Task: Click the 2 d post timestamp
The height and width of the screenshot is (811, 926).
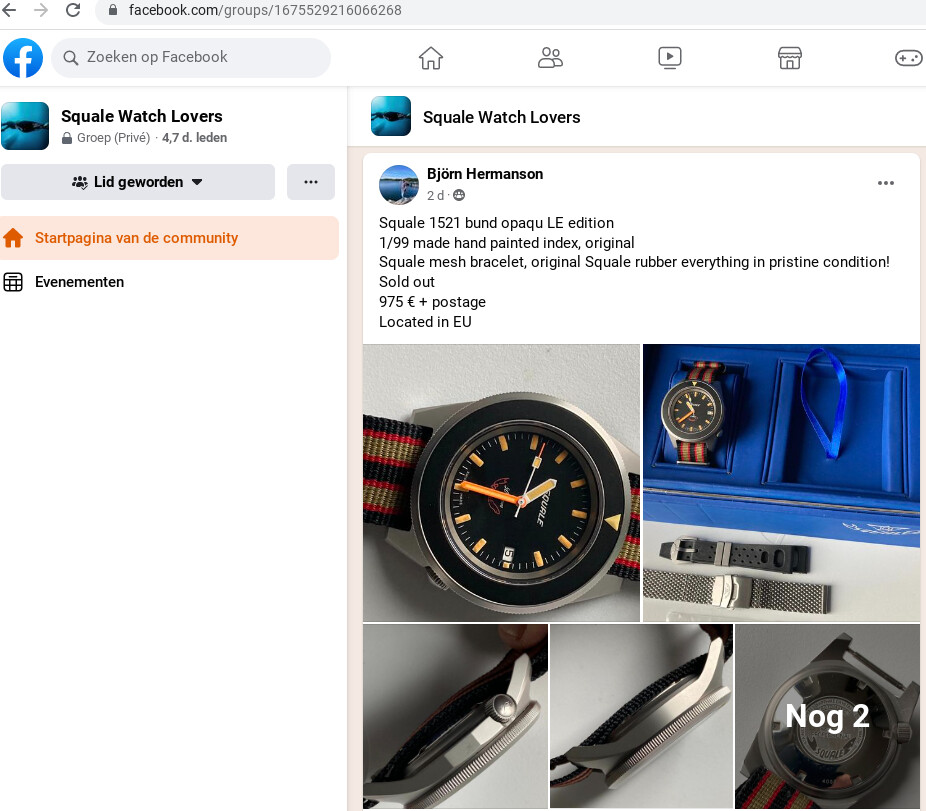Action: click(435, 196)
